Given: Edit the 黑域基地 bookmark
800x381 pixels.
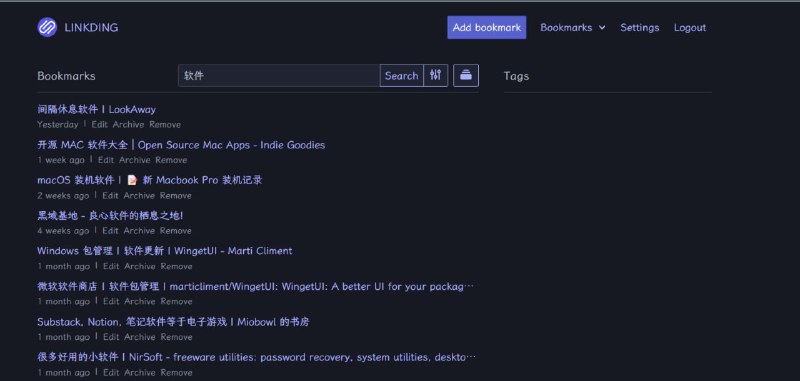Looking at the screenshot, I should pos(111,231).
